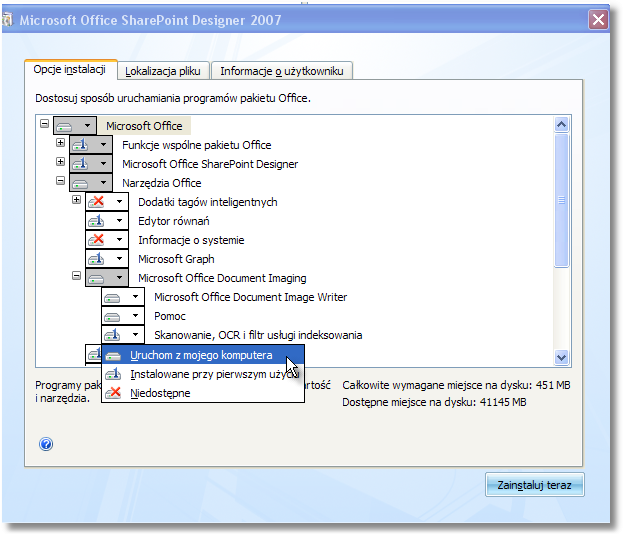Click red X icon for Dodatki tagów inteligentnych
This screenshot has height=537, width=624.
96,202
